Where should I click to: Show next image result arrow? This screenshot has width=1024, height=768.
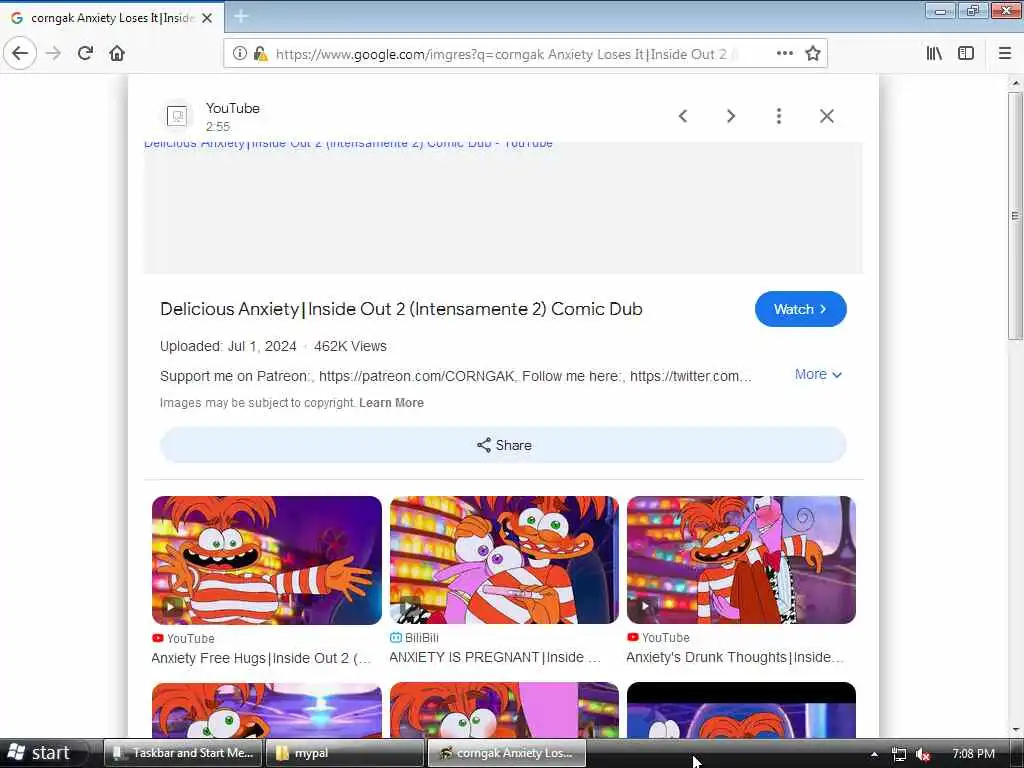[x=731, y=116]
